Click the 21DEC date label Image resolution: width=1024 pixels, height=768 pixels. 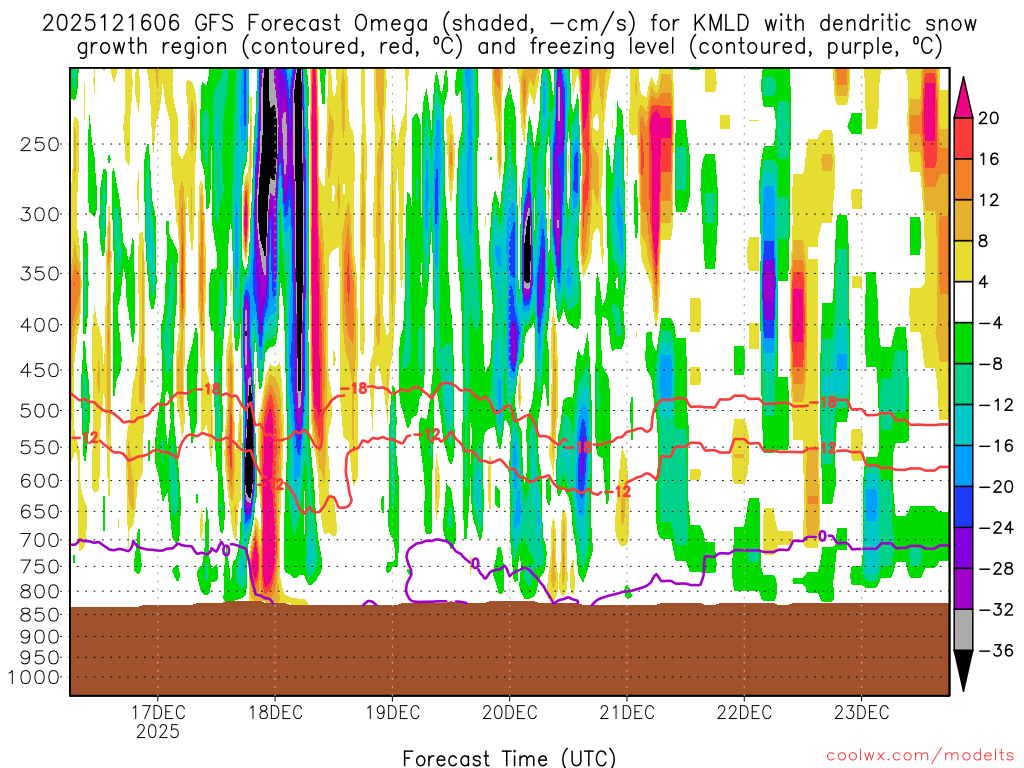click(x=627, y=712)
